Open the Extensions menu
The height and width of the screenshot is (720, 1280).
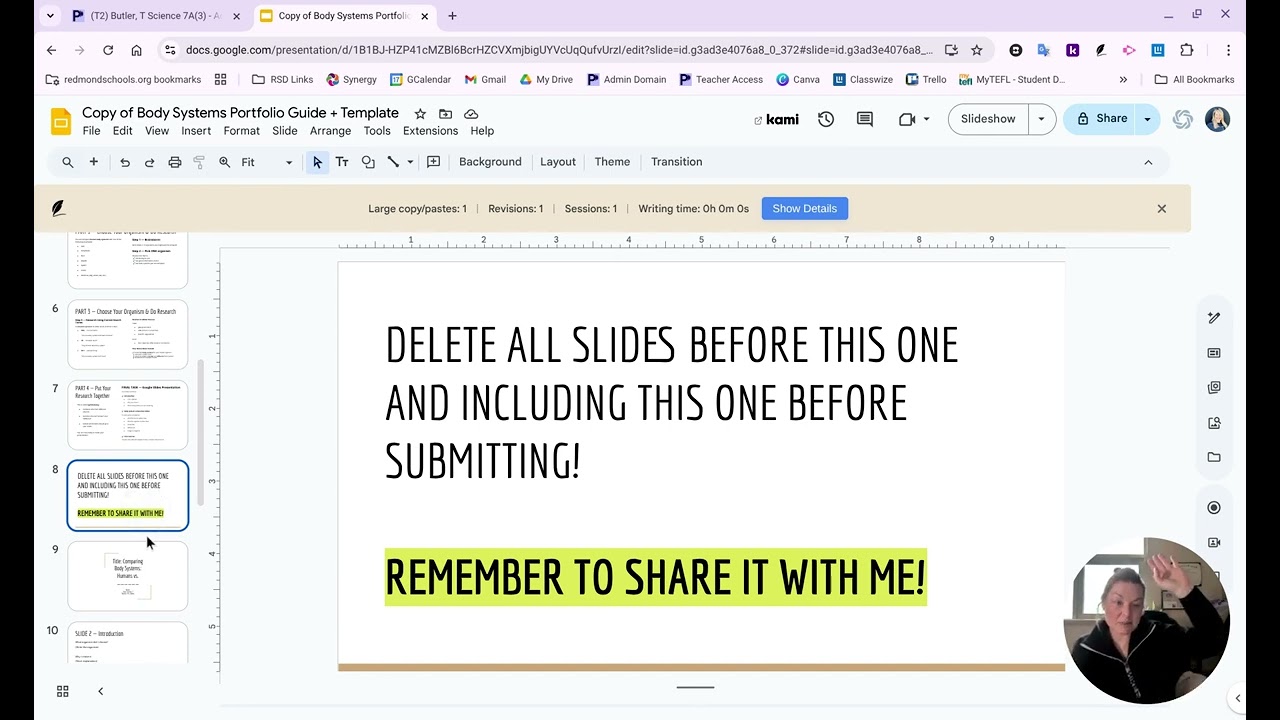(430, 131)
